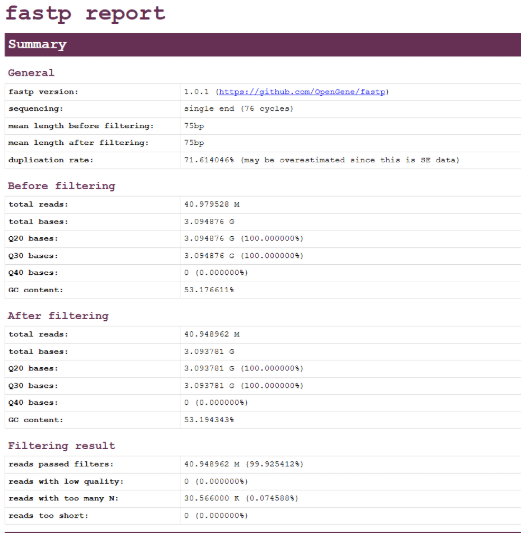Collapse the Summary section header
The image size is (524, 538).
point(263,45)
